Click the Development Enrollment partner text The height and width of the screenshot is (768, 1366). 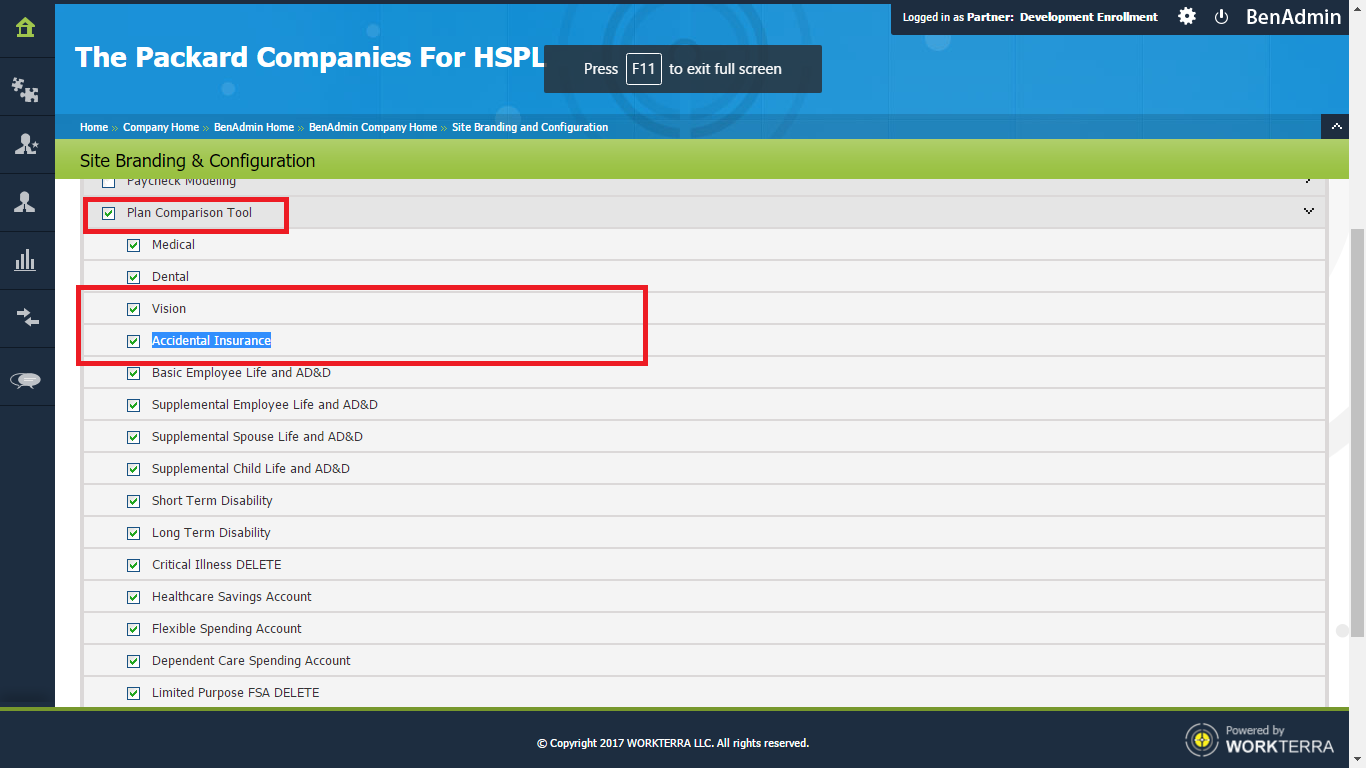pyautogui.click(x=1089, y=17)
